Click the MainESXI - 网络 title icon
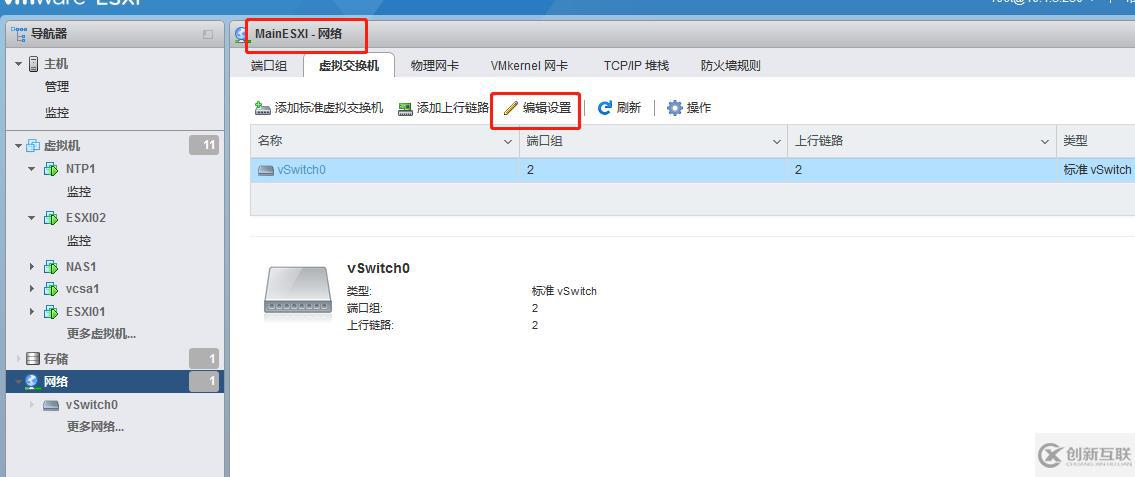1135x477 pixels. pos(242,34)
